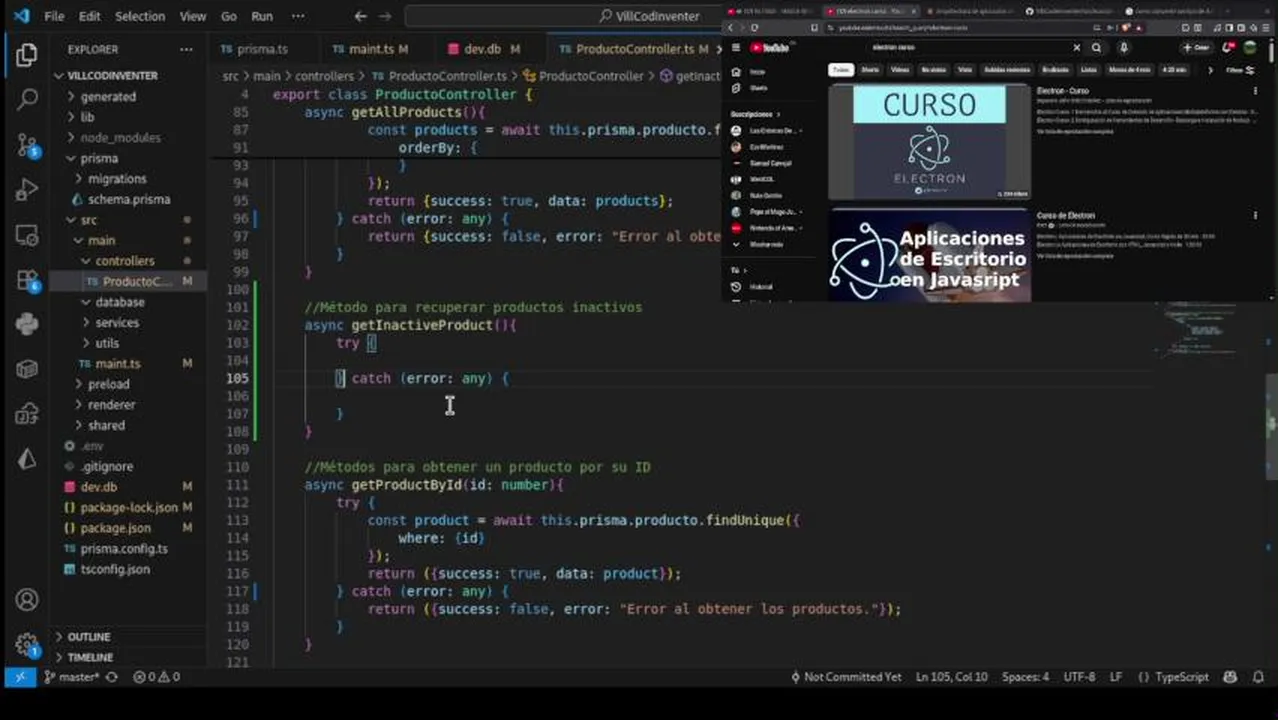Viewport: 1278px width, 720px height.
Task: Click the 'Ln 105, Col 10' position indicator
Action: tap(951, 677)
